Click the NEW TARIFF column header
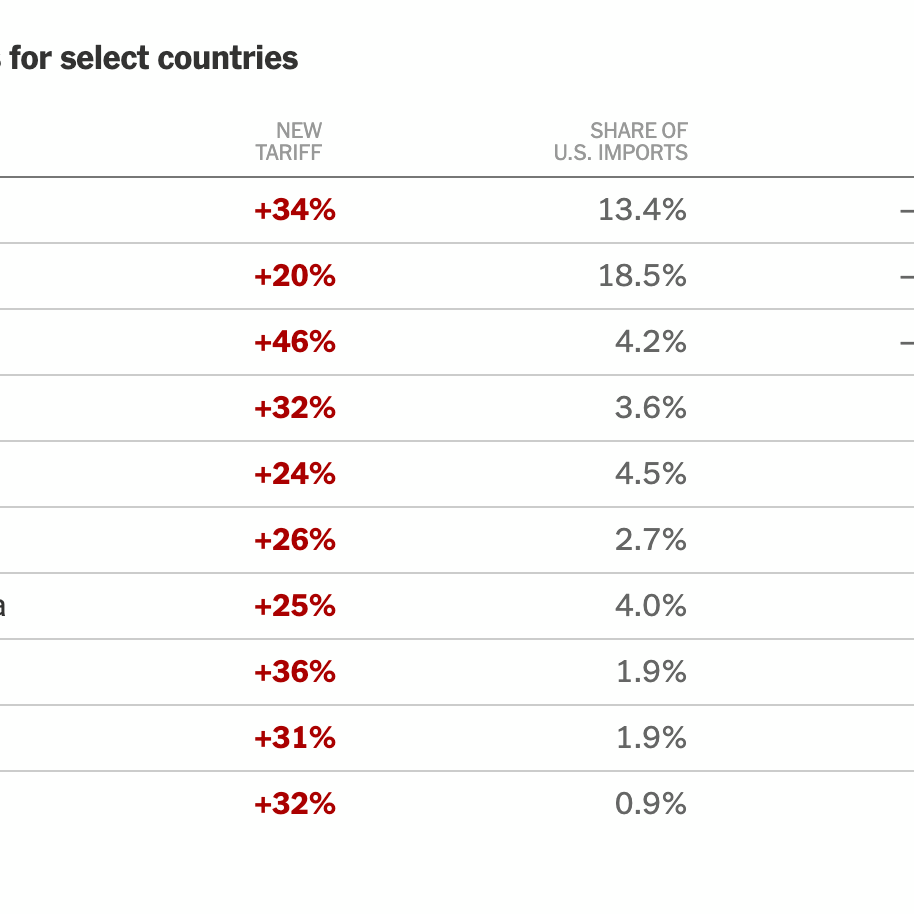This screenshot has height=914, width=914. 289,141
